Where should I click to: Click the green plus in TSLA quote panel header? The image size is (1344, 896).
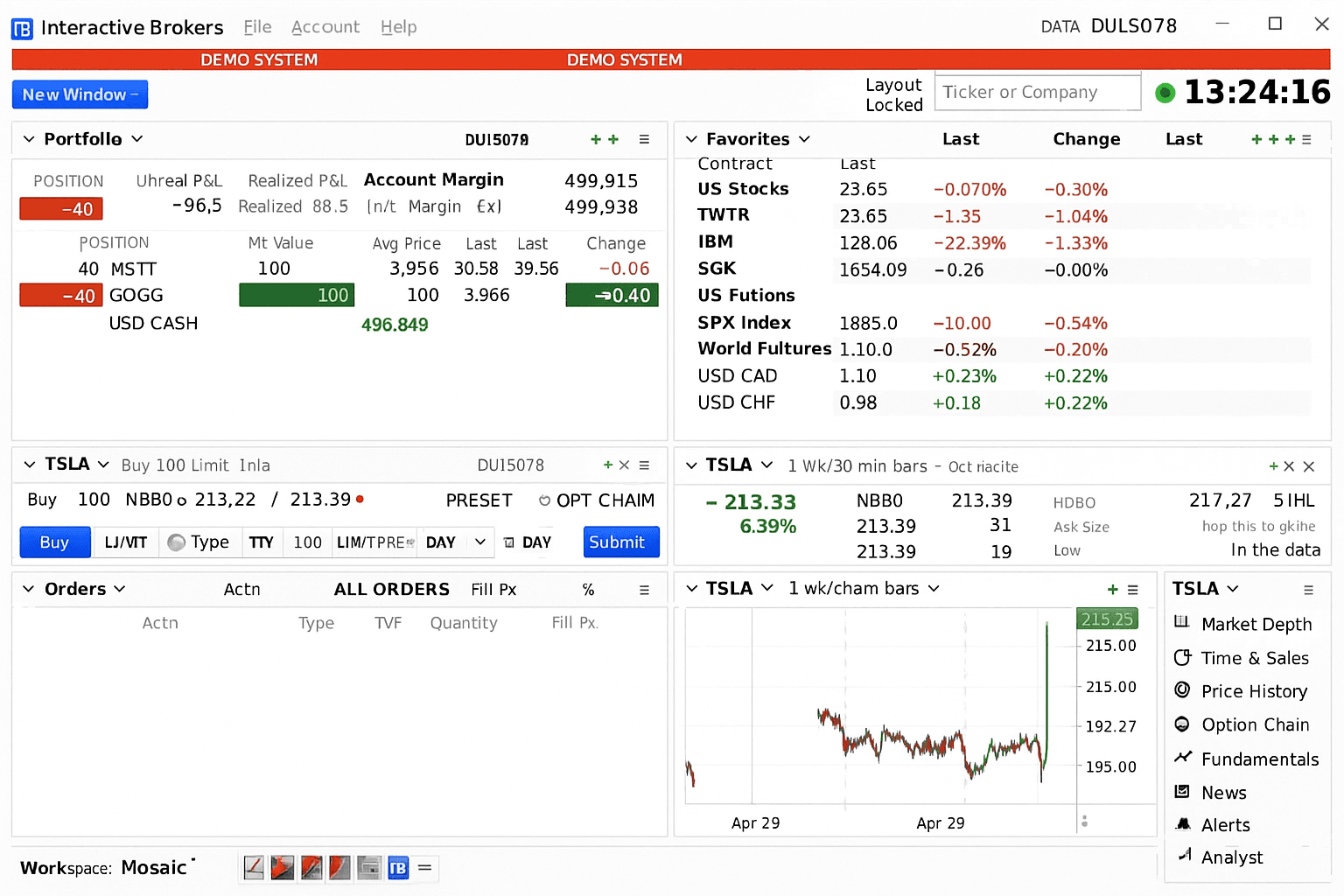coord(1274,466)
